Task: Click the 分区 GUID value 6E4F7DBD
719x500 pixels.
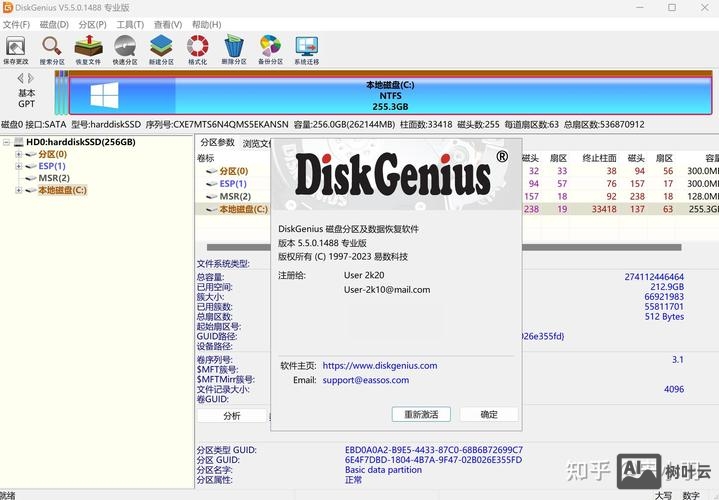Action: coord(433,460)
